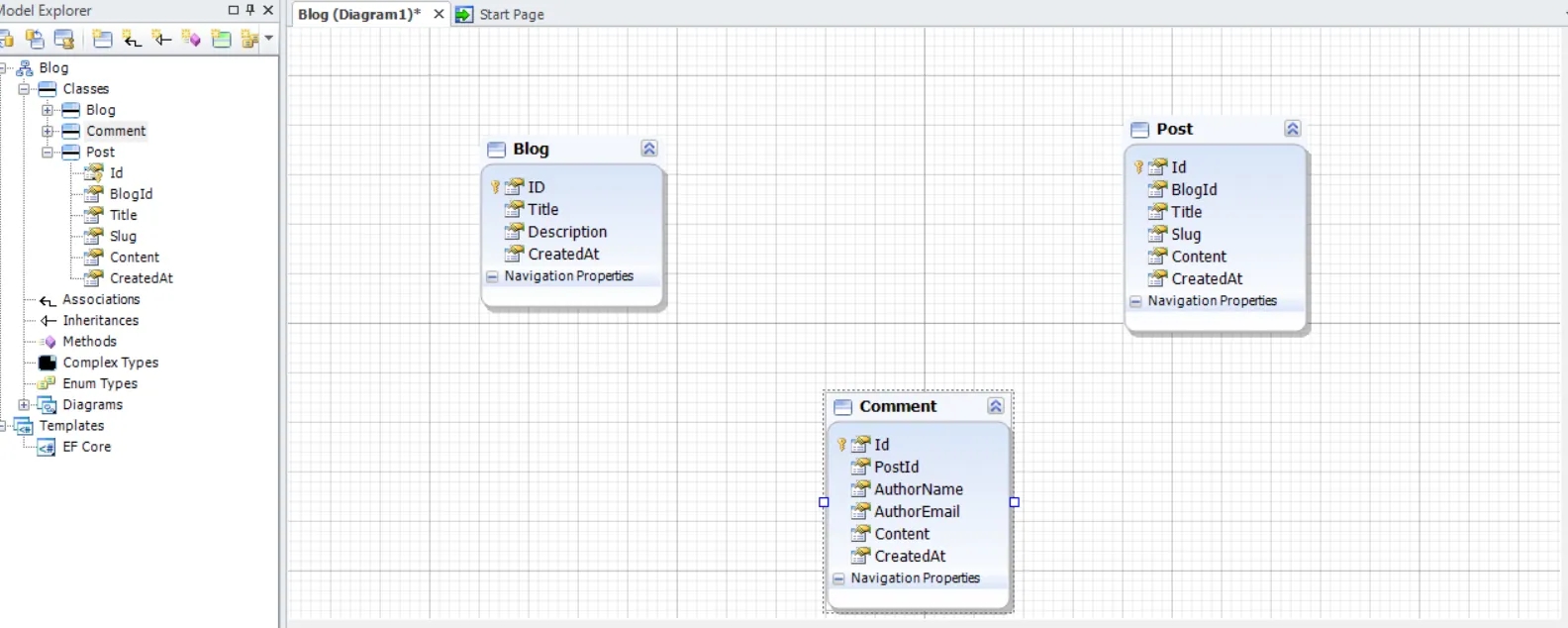Select AuthorEmail property in Comment entity
This screenshot has height=628, width=1568.
click(x=917, y=511)
